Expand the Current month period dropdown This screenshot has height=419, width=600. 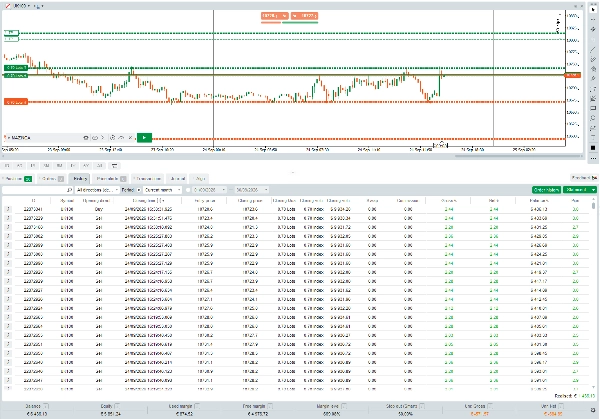(x=162, y=190)
